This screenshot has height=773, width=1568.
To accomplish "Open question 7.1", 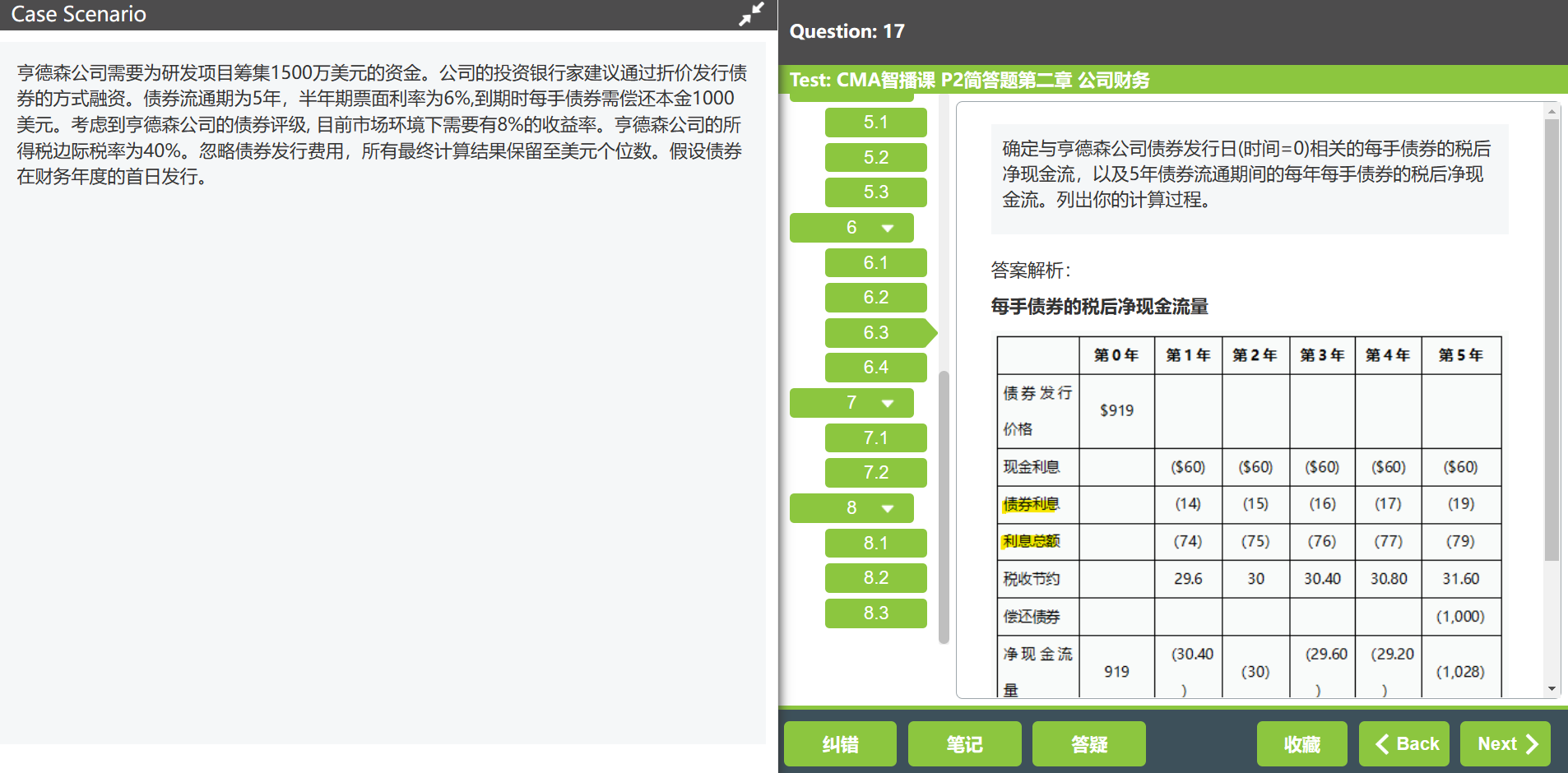I will pos(876,438).
